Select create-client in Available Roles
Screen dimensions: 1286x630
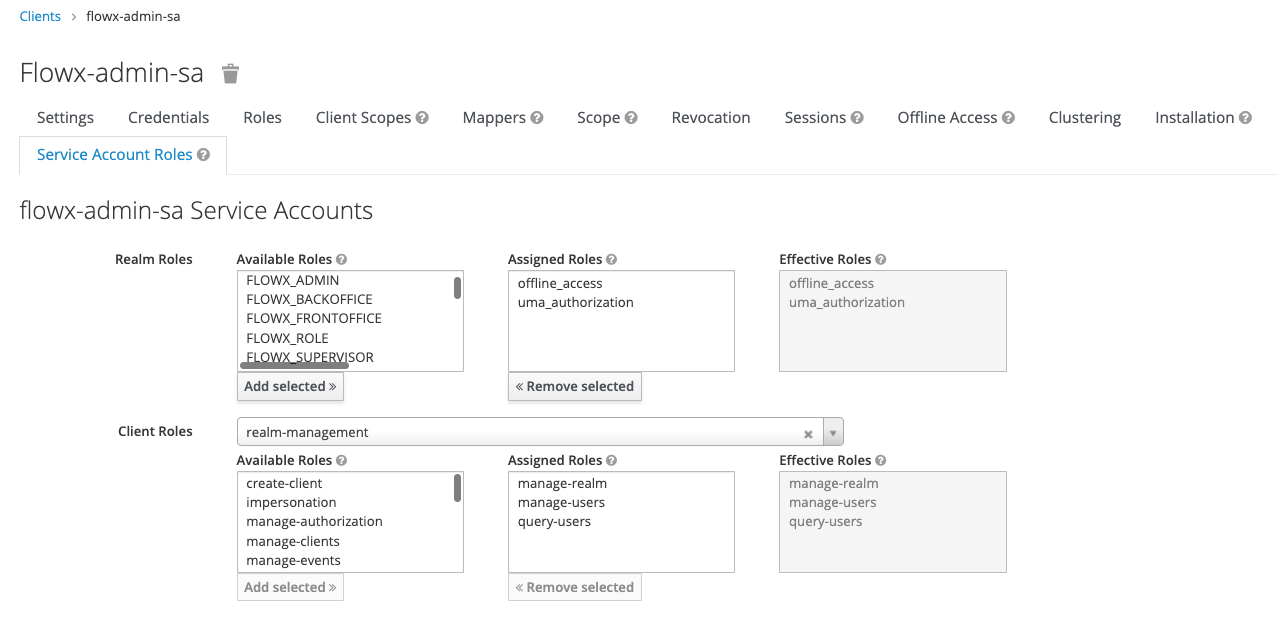pos(284,483)
